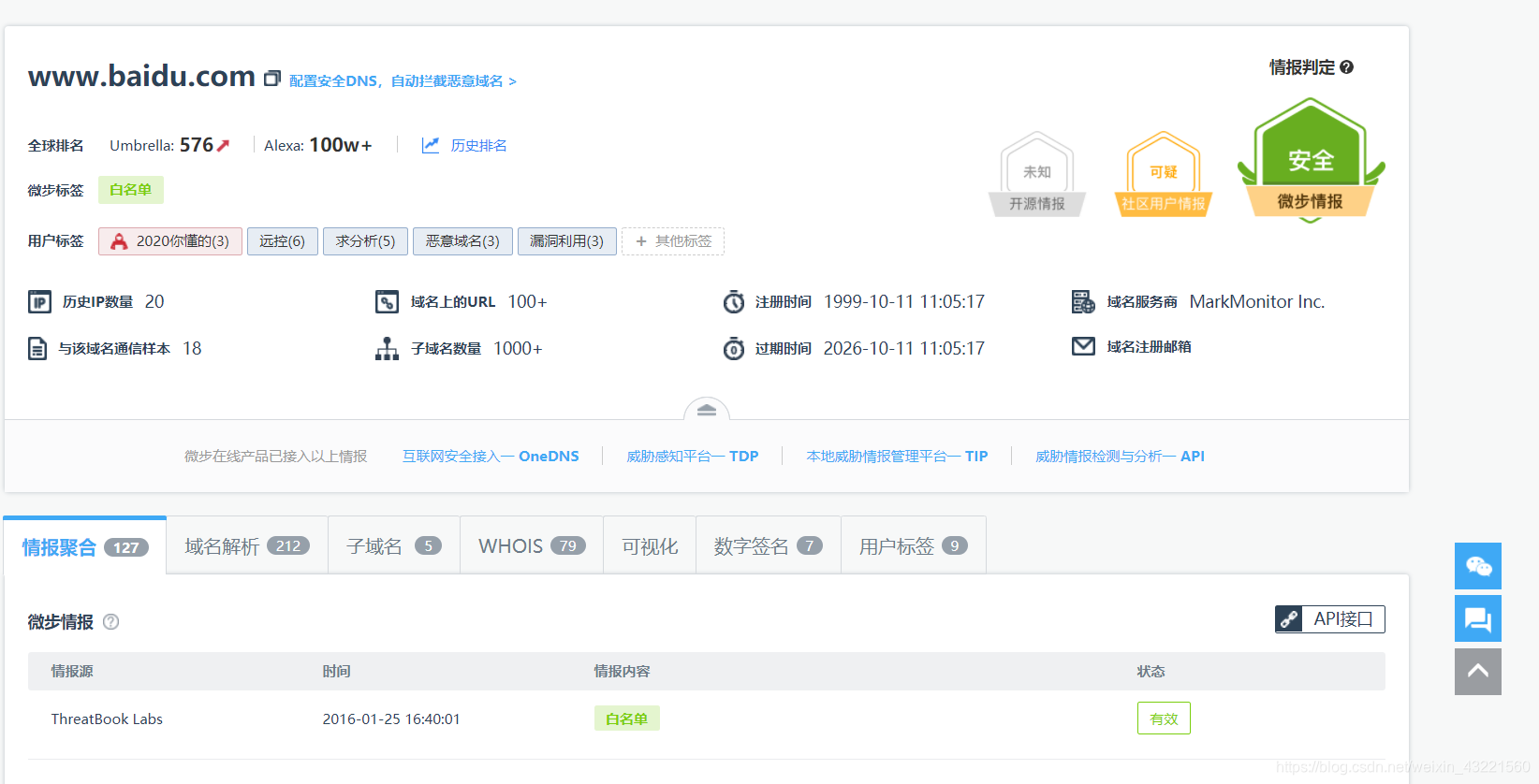Open the secure DNS configuration link
The width and height of the screenshot is (1539, 784).
[403, 81]
